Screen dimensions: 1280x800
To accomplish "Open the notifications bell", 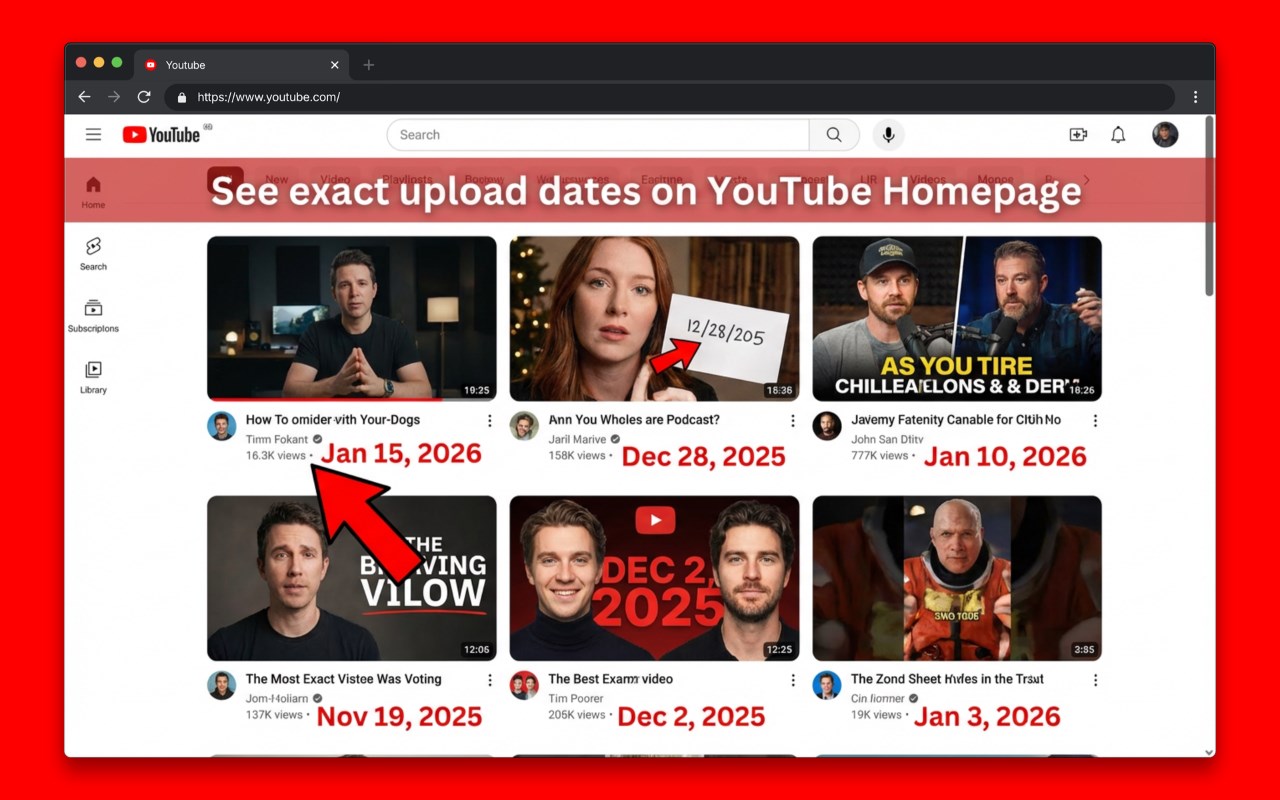I will coord(1118,135).
